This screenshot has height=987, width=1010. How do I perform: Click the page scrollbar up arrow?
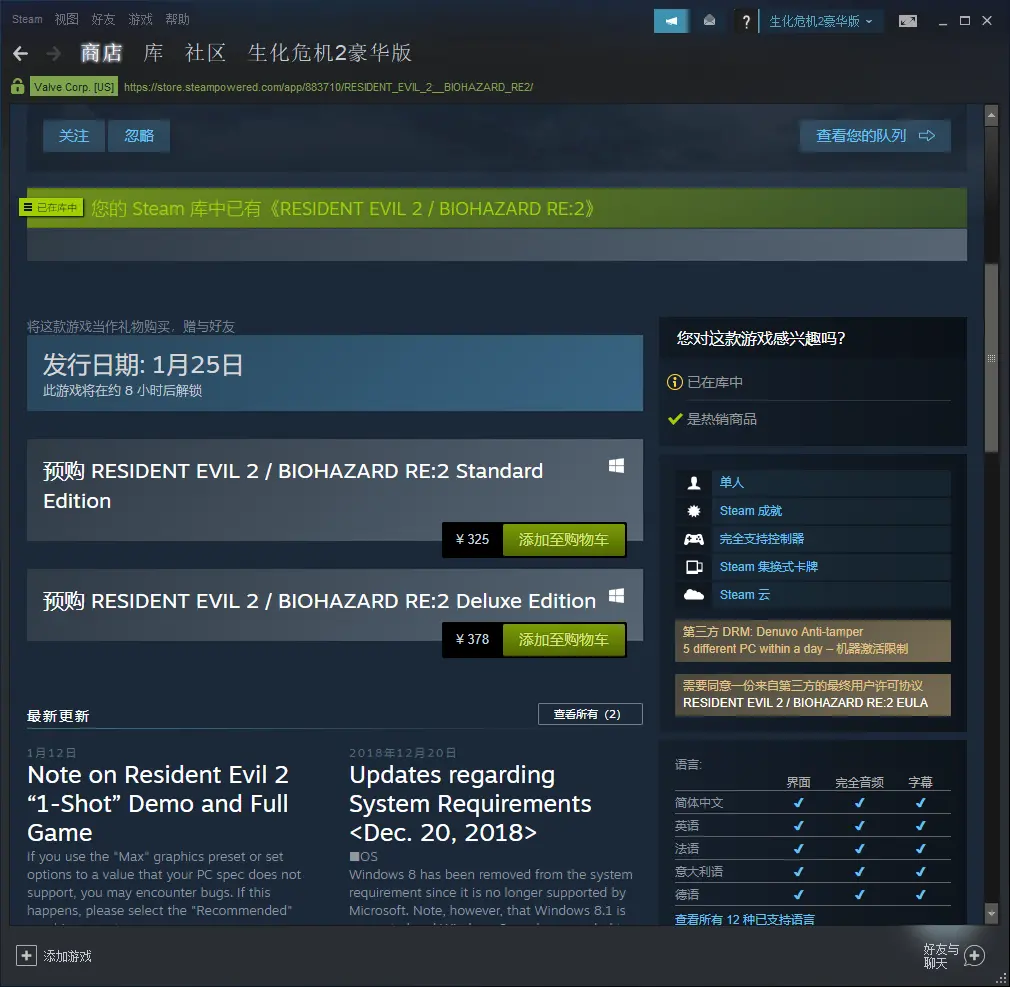click(x=991, y=116)
